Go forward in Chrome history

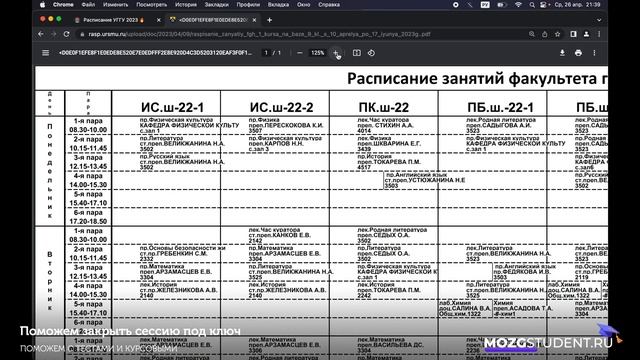[53, 34]
